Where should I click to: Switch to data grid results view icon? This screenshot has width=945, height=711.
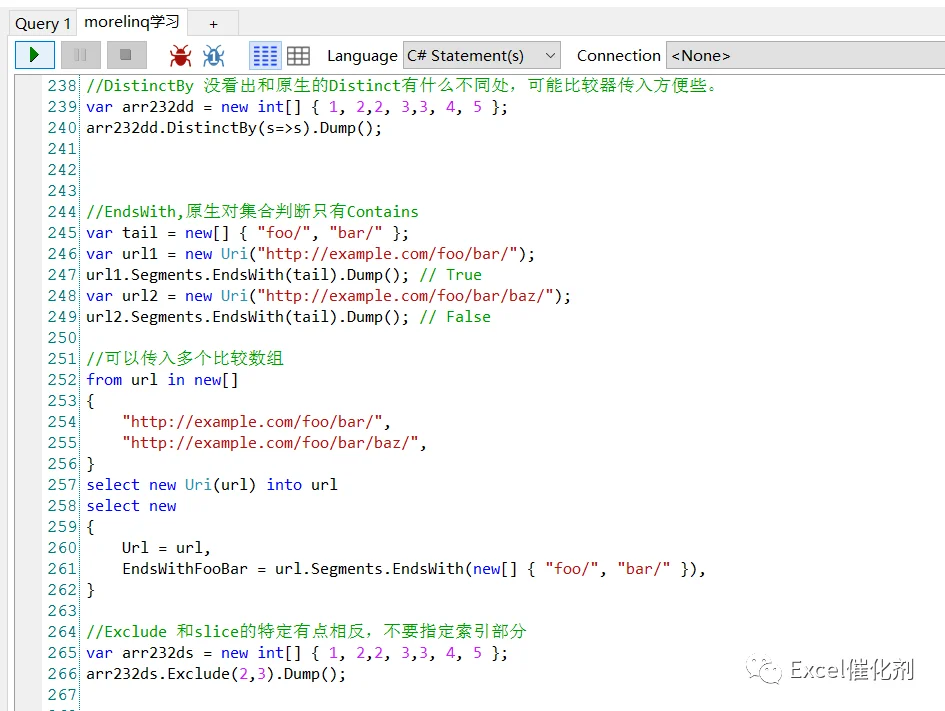pyautogui.click(x=298, y=55)
